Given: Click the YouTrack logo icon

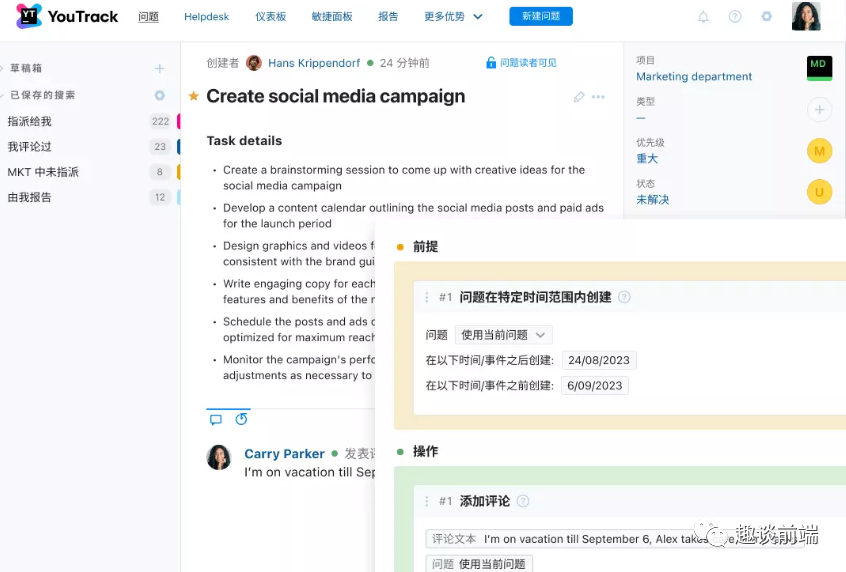Looking at the screenshot, I should point(29,16).
